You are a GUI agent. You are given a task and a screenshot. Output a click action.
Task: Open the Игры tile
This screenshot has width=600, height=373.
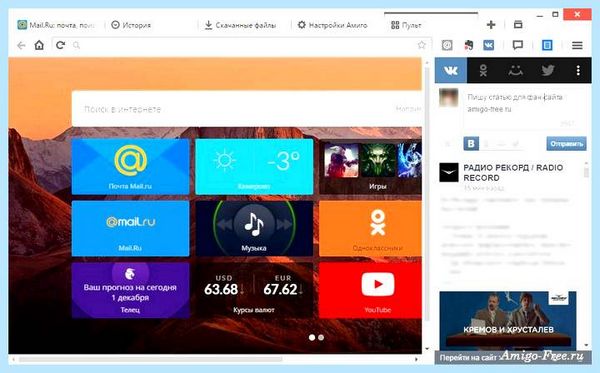click(x=370, y=166)
